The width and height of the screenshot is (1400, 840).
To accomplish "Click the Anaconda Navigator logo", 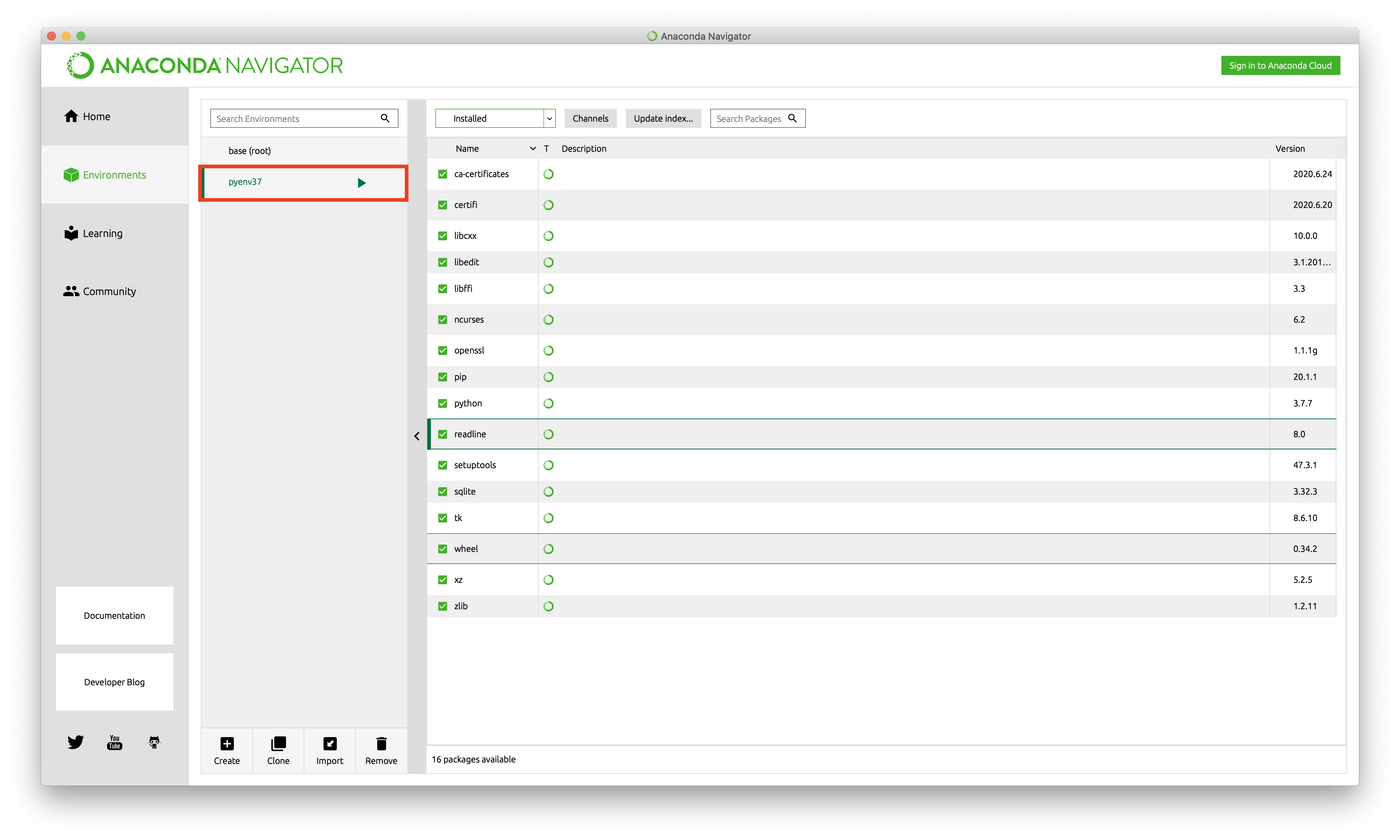I will (x=204, y=66).
